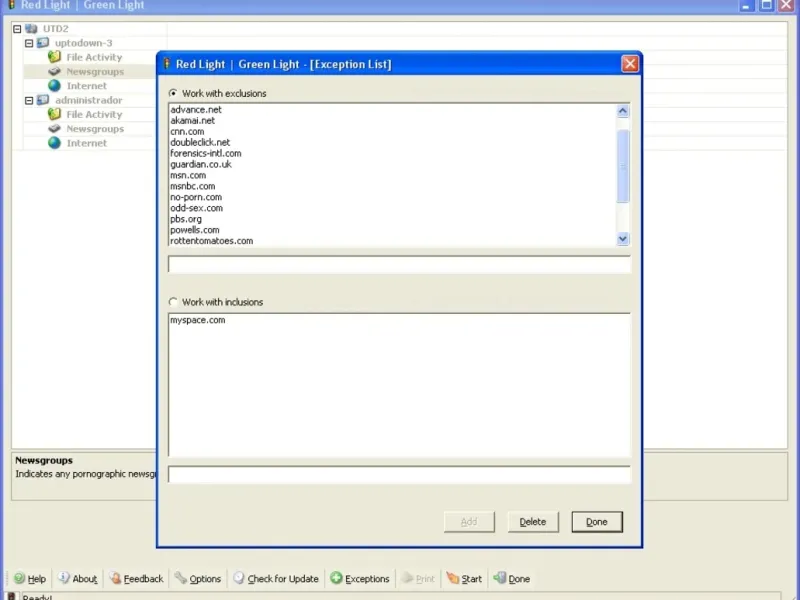800x600 pixels.
Task: Click exclusions list scroll up arrow
Action: [x=622, y=111]
